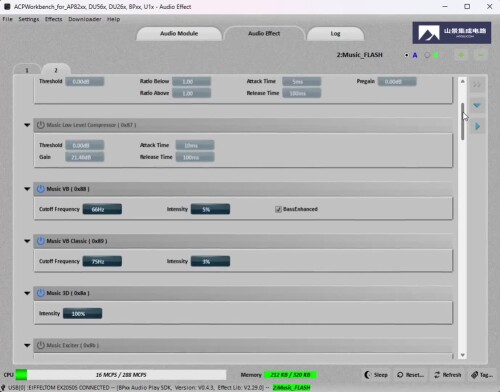
Task: Click scrollbar up arrow
Action: click(x=462, y=82)
